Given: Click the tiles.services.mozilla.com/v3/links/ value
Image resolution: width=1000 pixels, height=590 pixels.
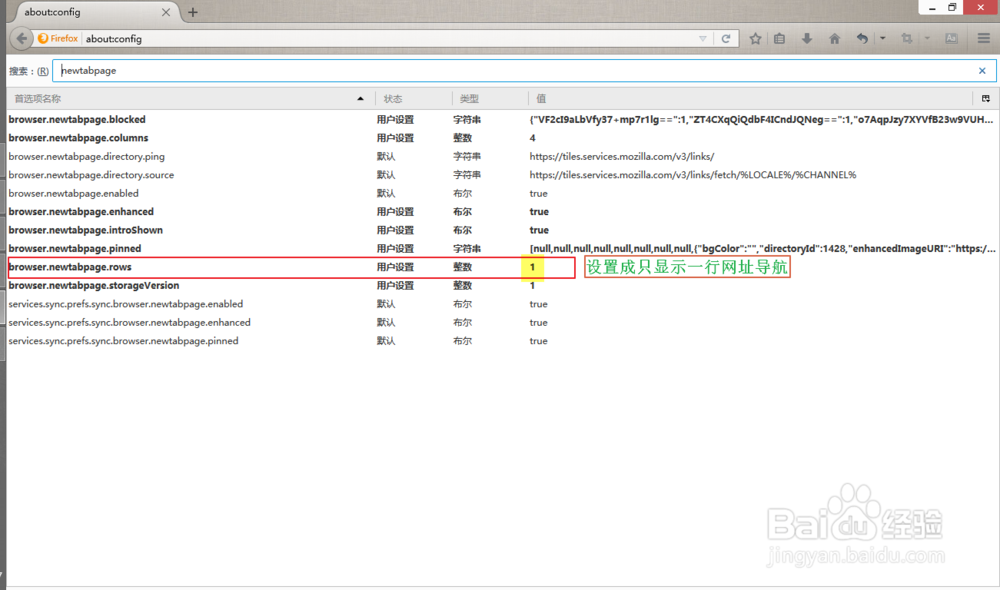Looking at the screenshot, I should [x=622, y=156].
